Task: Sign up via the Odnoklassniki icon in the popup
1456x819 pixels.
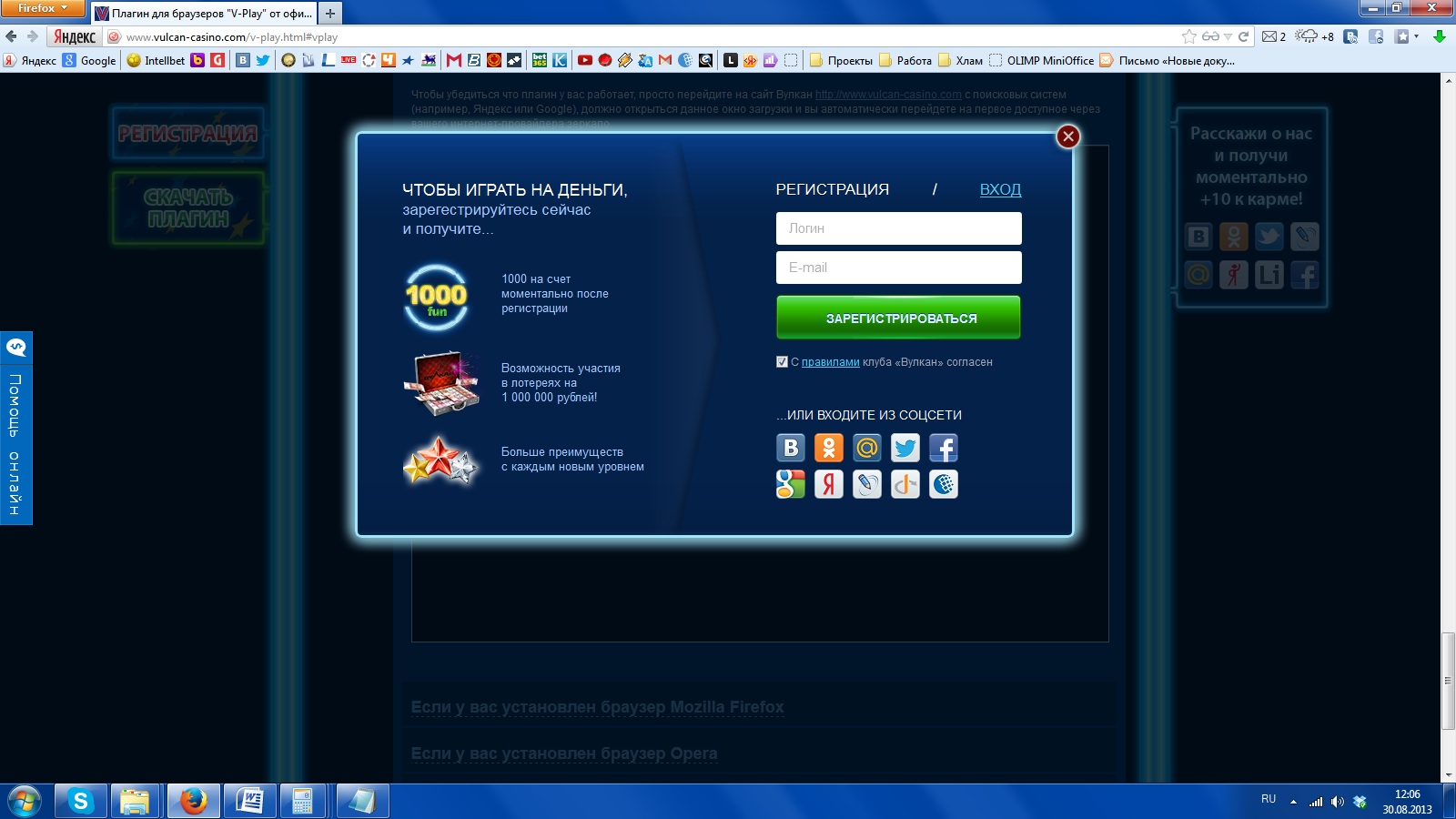Action: 829,448
